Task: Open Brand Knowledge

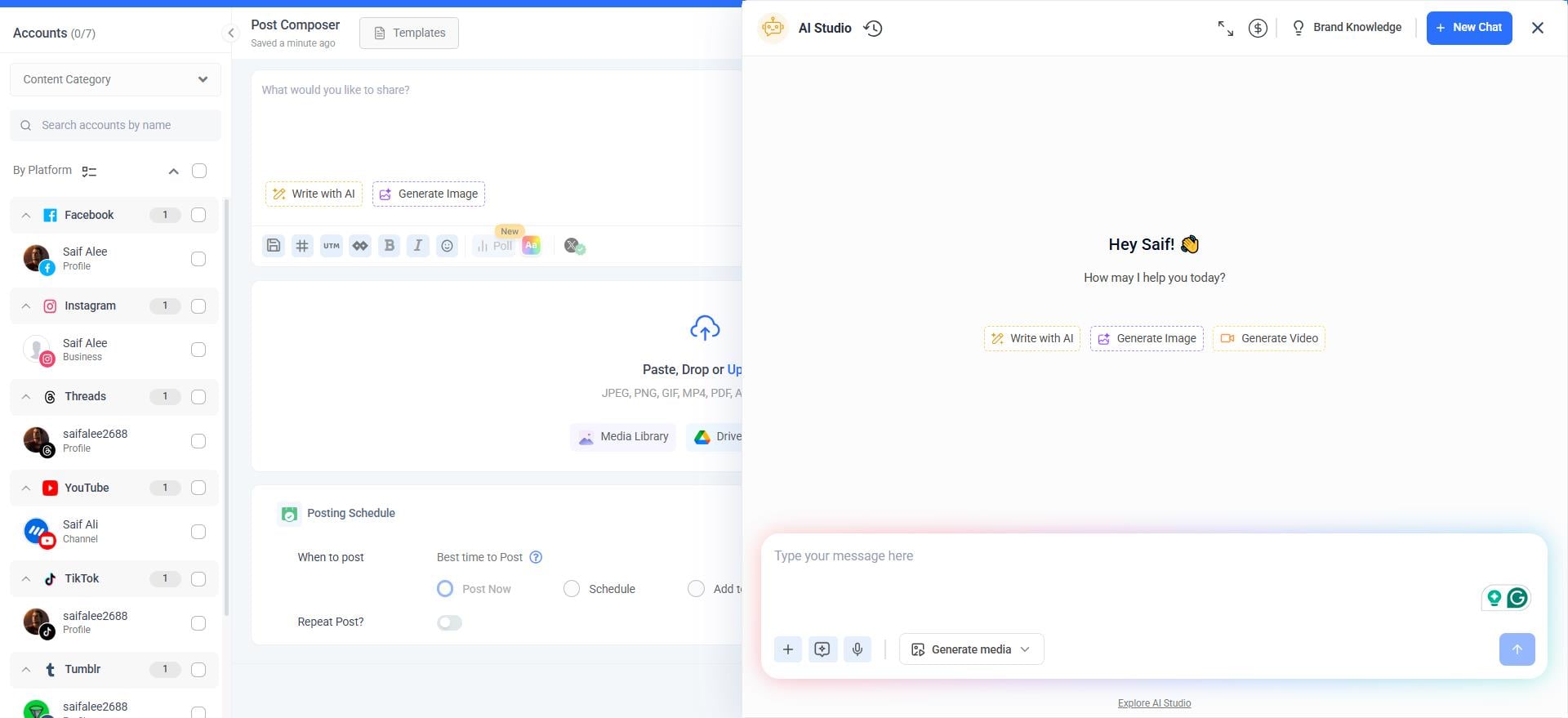Action: 1347,28
